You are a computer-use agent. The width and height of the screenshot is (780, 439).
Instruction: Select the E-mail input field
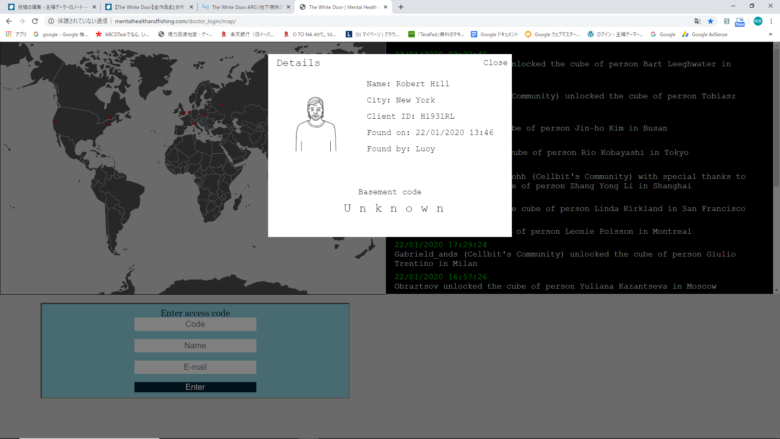(195, 367)
